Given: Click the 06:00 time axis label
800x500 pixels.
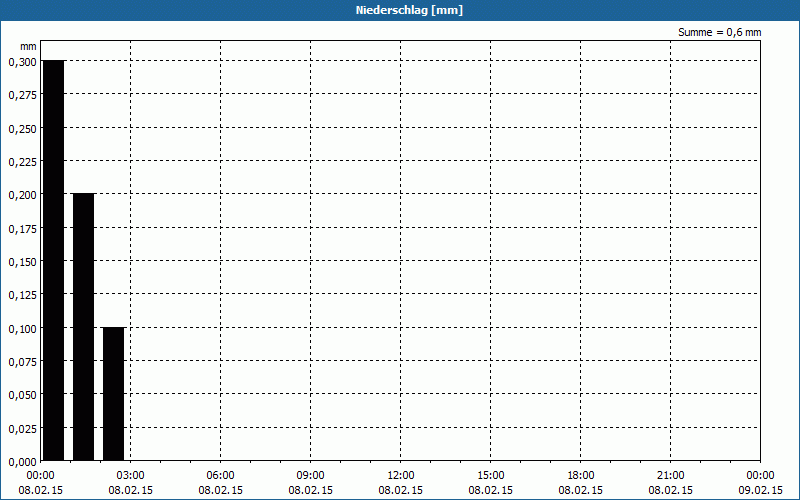Looking at the screenshot, I should point(220,476).
